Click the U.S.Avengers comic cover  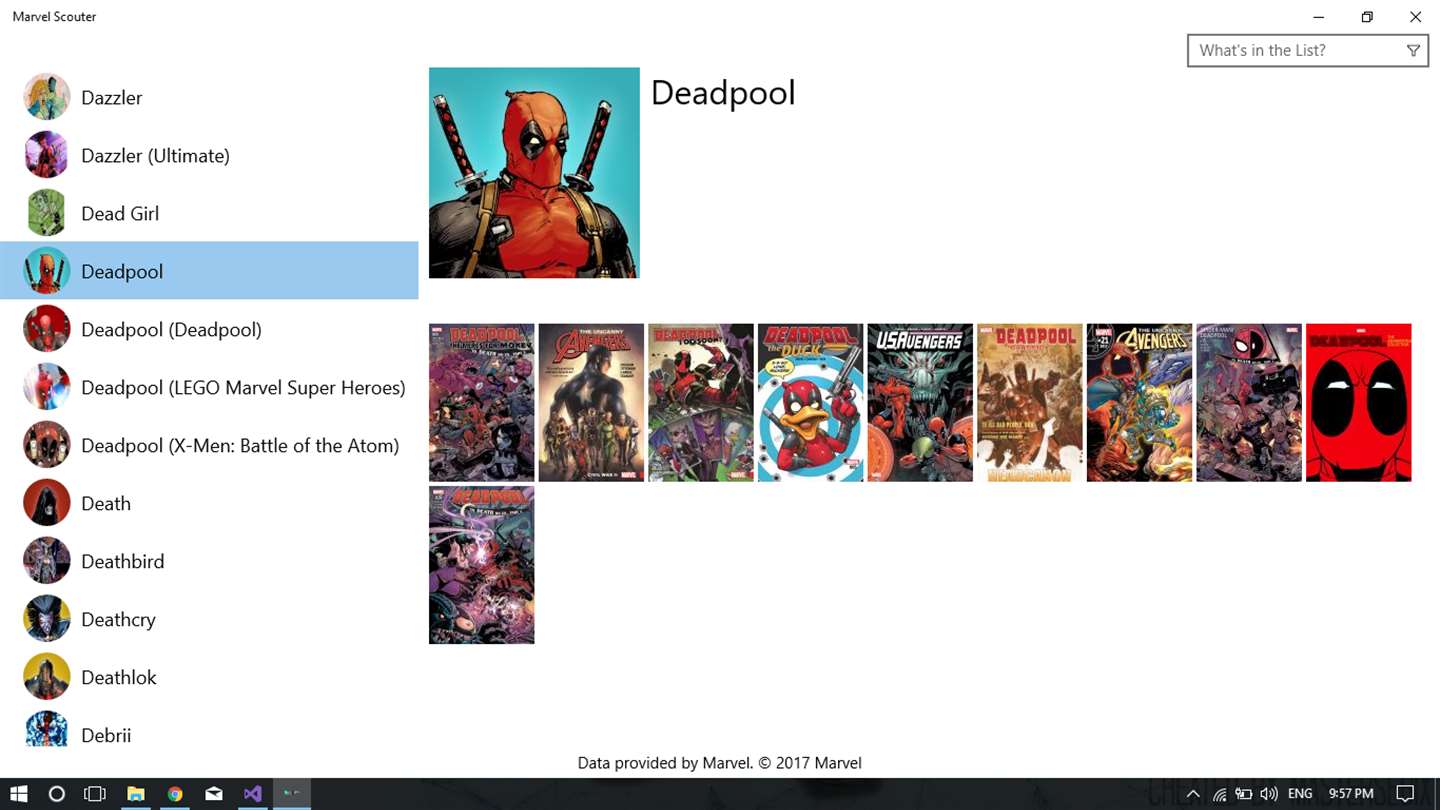(920, 402)
